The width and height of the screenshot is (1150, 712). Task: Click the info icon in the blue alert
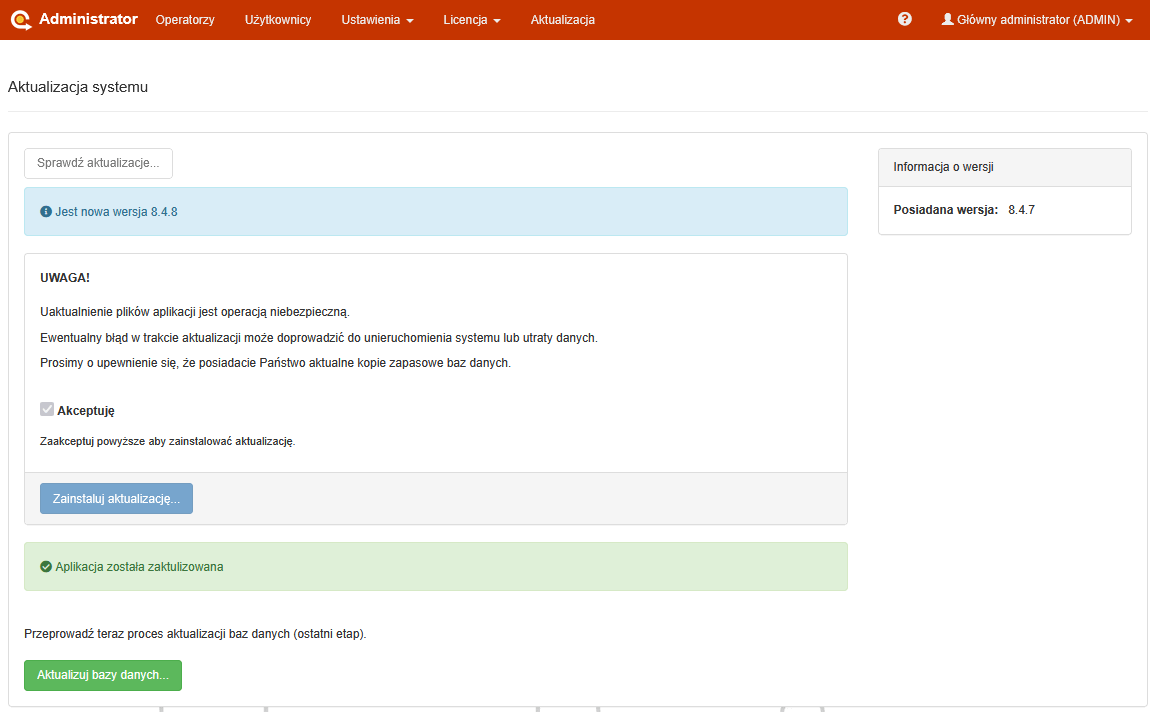pyautogui.click(x=46, y=212)
